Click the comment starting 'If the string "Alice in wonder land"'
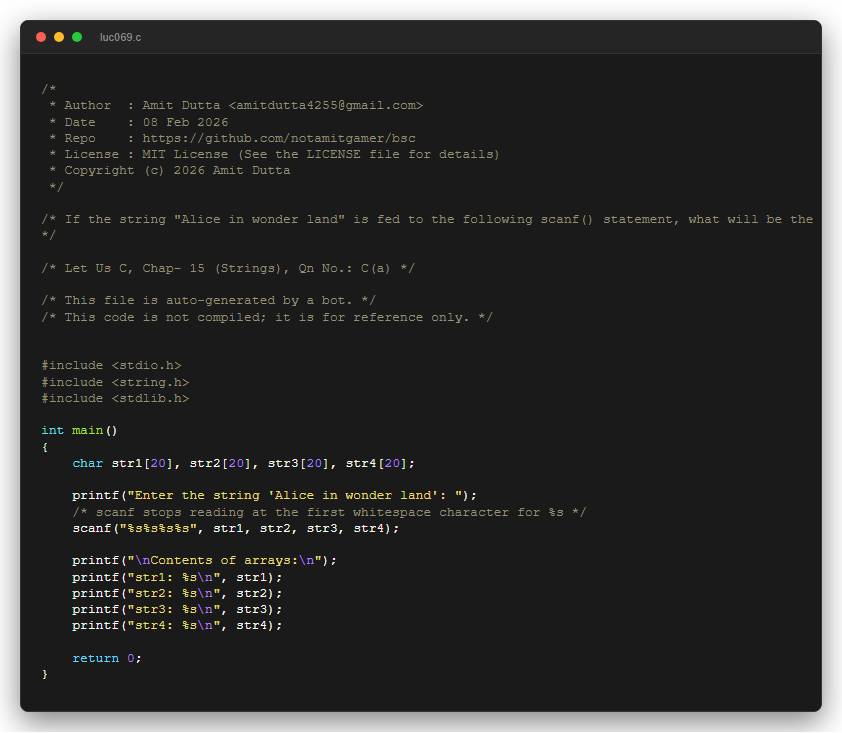Viewport: 842px width, 733px height. click(x=427, y=219)
